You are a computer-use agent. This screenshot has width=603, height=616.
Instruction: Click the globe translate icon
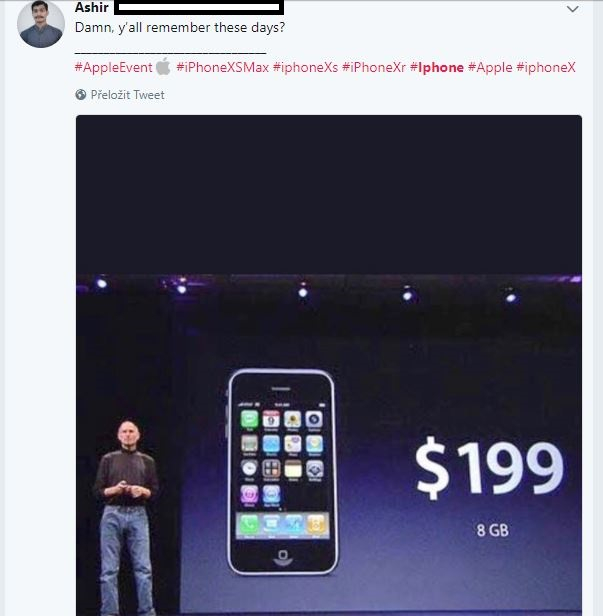81,95
